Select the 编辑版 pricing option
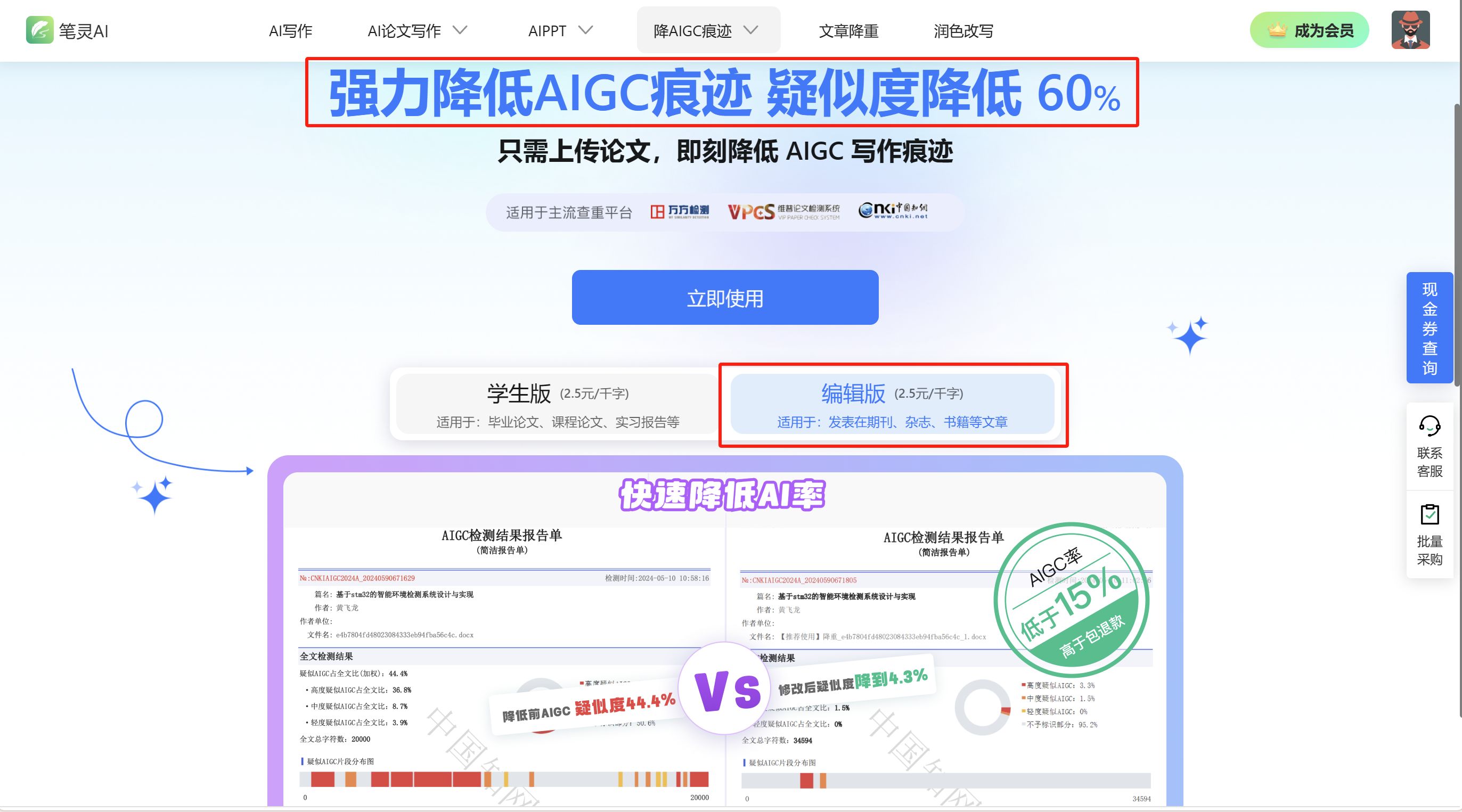This screenshot has height=812, width=1462. (892, 405)
